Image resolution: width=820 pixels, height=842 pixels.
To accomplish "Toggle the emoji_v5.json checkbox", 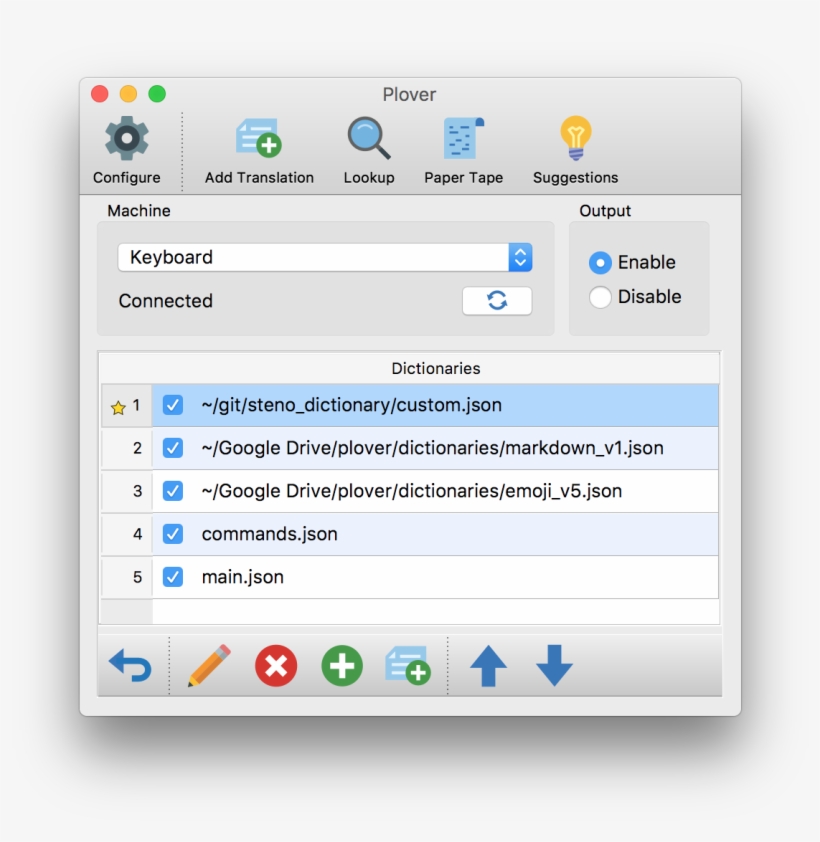I will 173,491.
